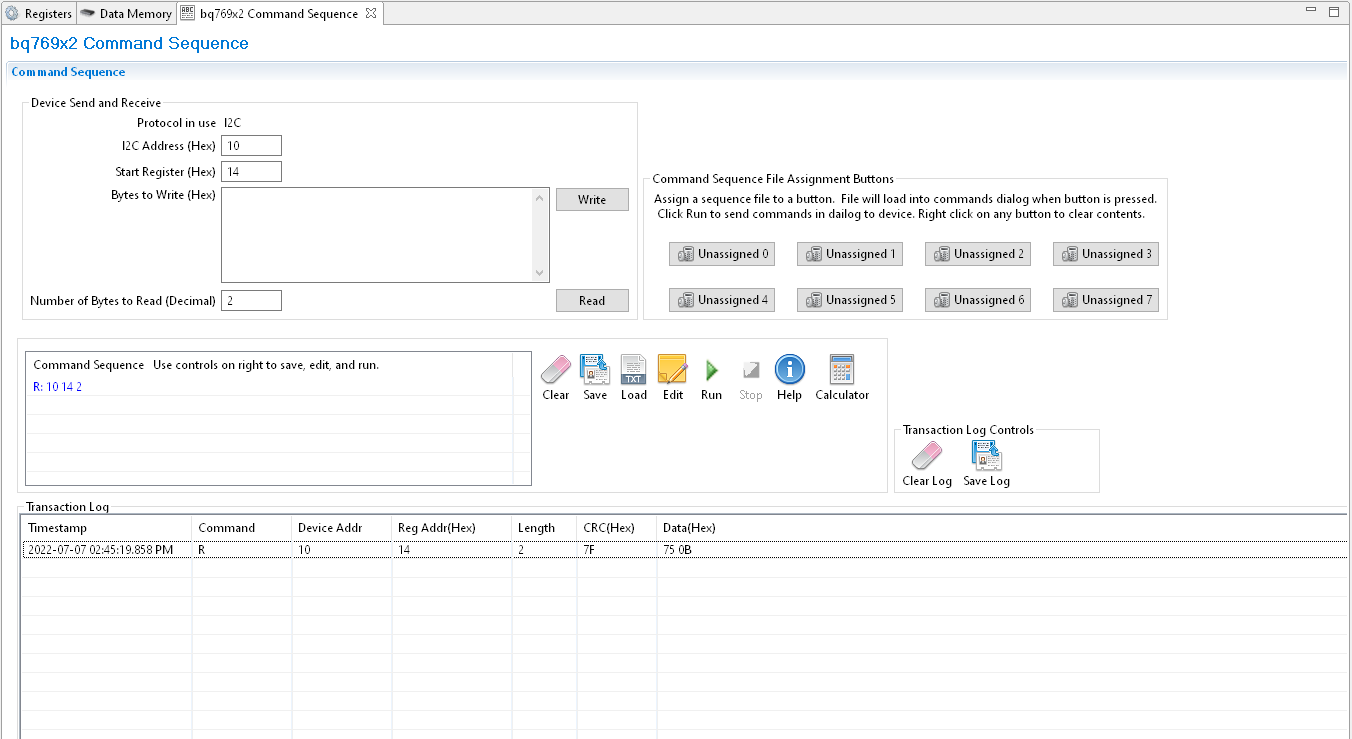Click the Unassigned 7 sequence button
Viewport: 1352px width, 739px height.
click(1106, 300)
